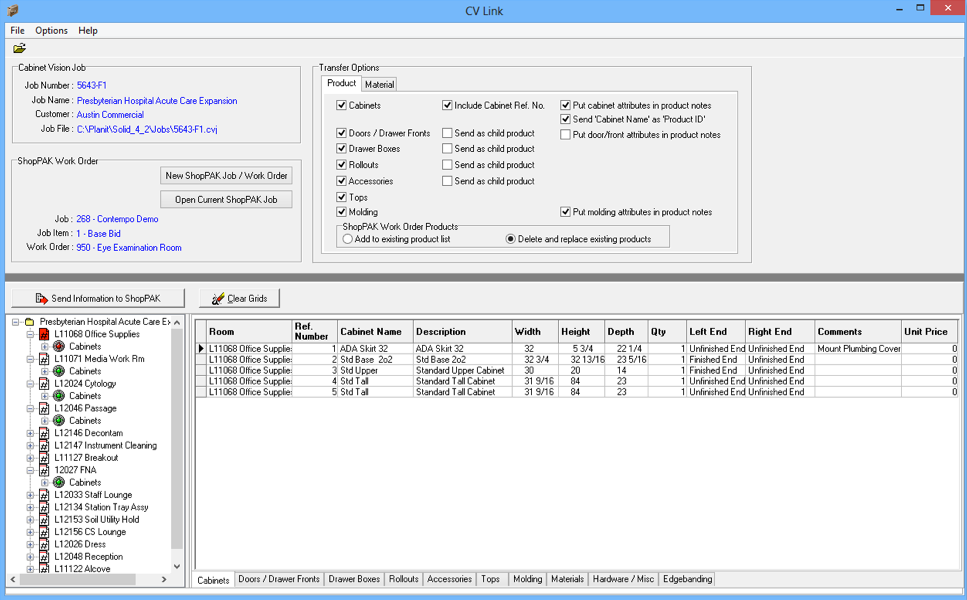Expand the L11127 Breakout tree node
967x600 pixels.
31,458
